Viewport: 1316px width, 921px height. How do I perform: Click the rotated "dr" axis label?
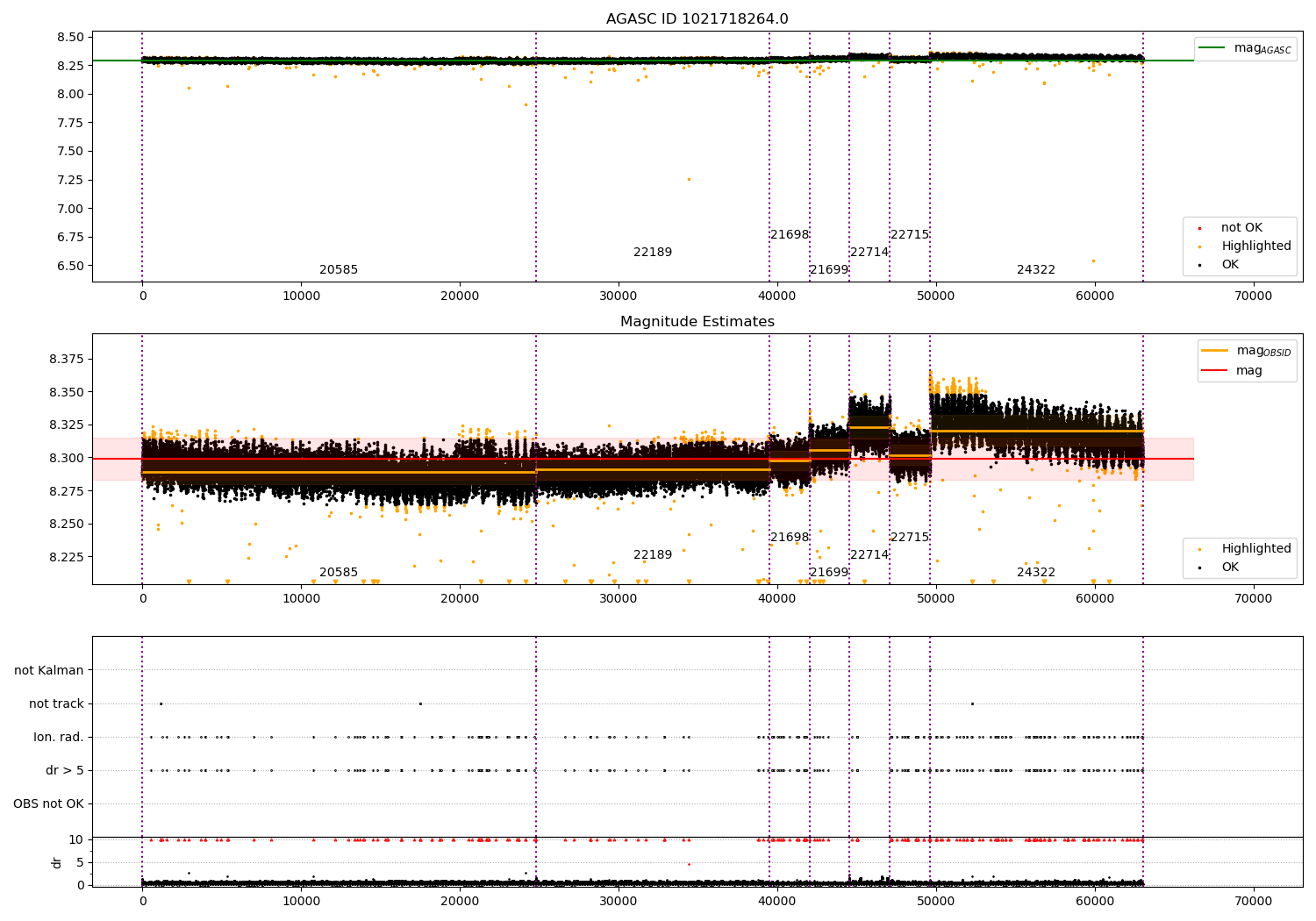click(56, 863)
